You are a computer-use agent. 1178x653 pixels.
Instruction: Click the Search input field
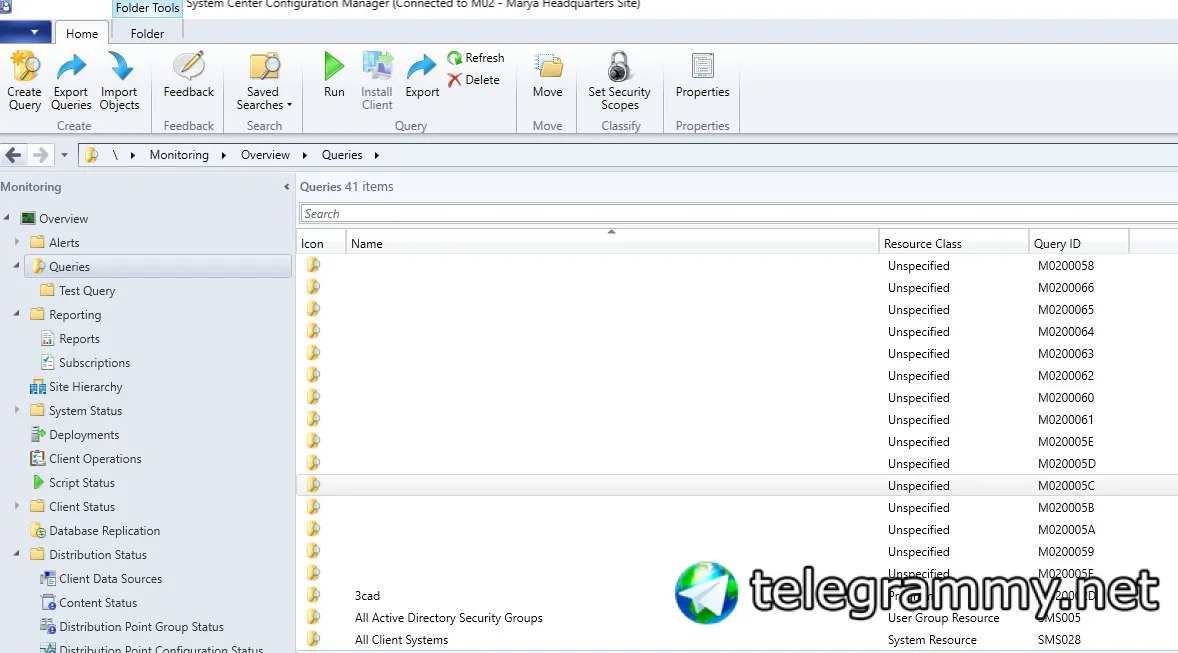click(739, 213)
